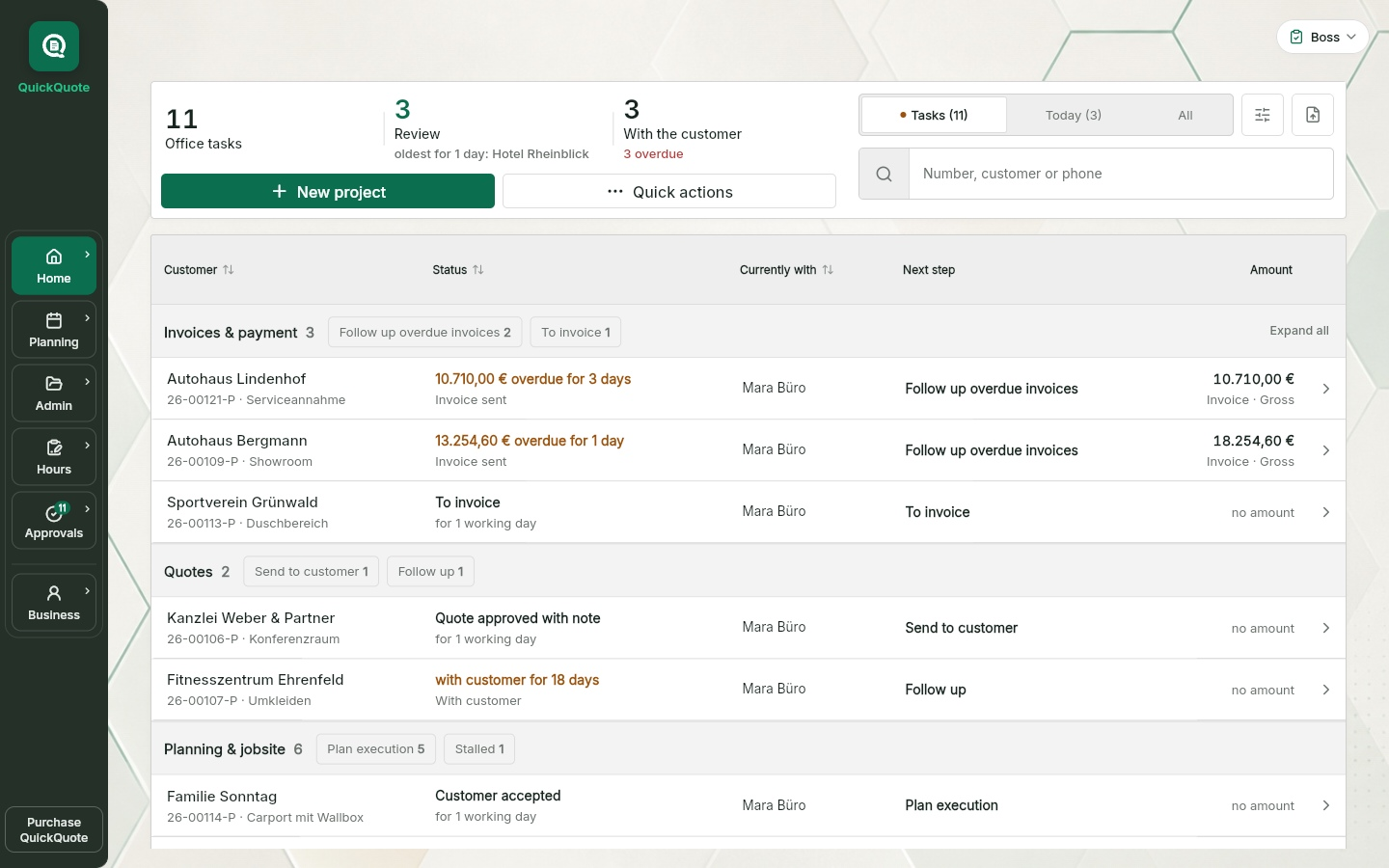The width and height of the screenshot is (1389, 868).
Task: Open the Planning calendar section
Action: (x=54, y=329)
